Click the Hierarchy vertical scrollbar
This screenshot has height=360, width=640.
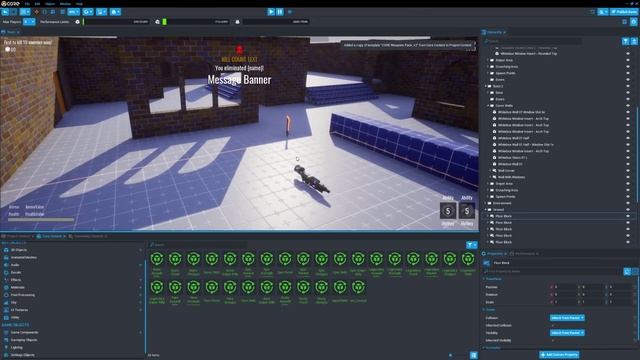tap(637, 155)
